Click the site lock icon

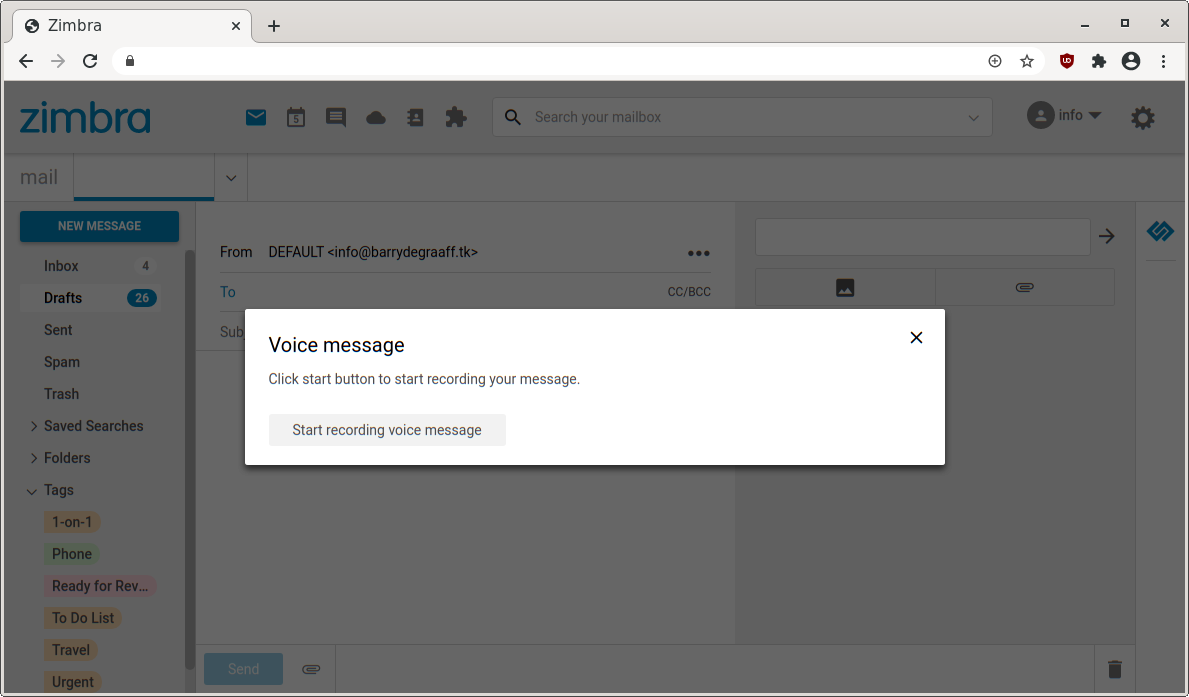(130, 61)
